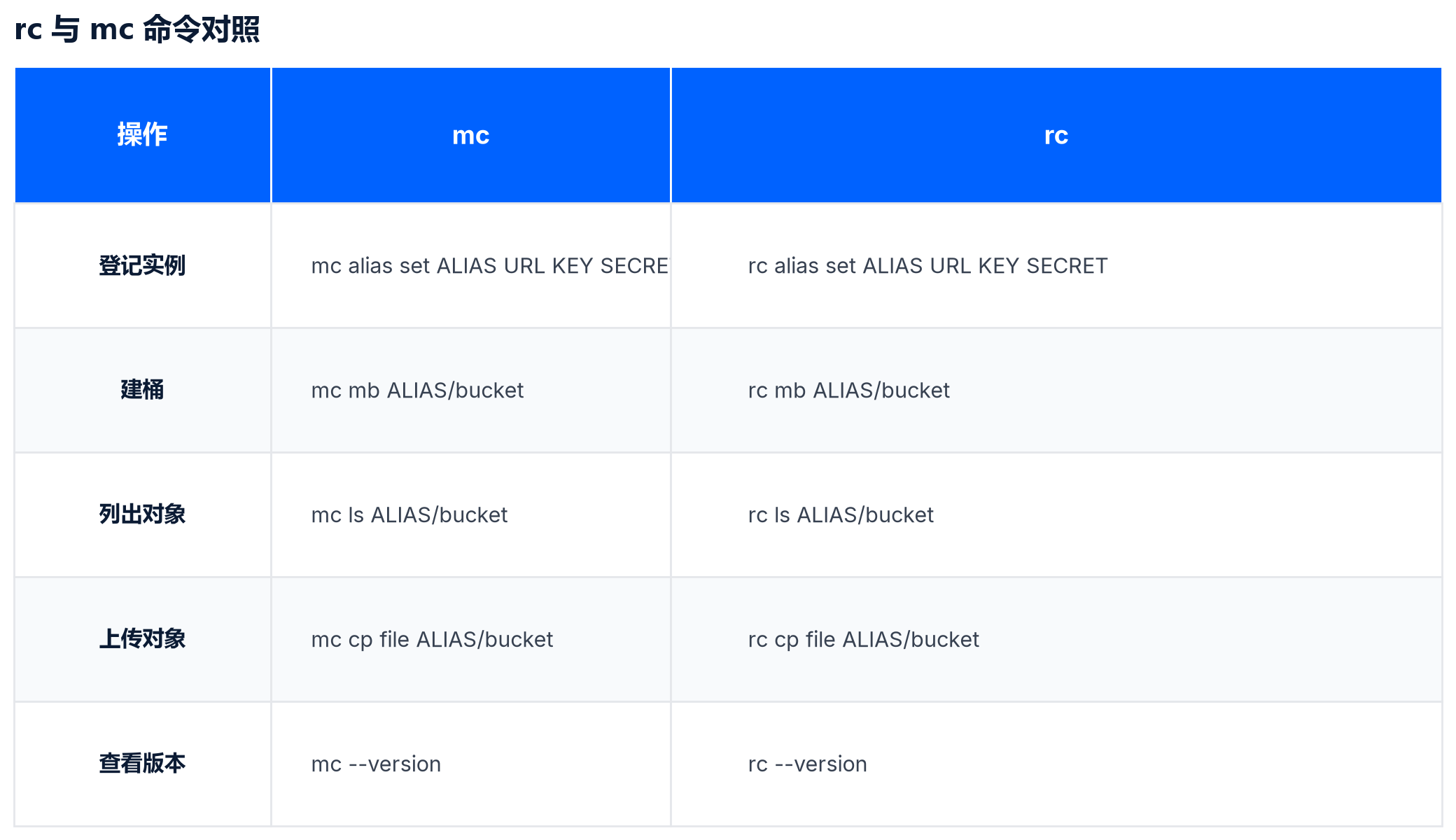The image size is (1456, 840).
Task: Select the 查看版本 row label
Action: tap(142, 764)
